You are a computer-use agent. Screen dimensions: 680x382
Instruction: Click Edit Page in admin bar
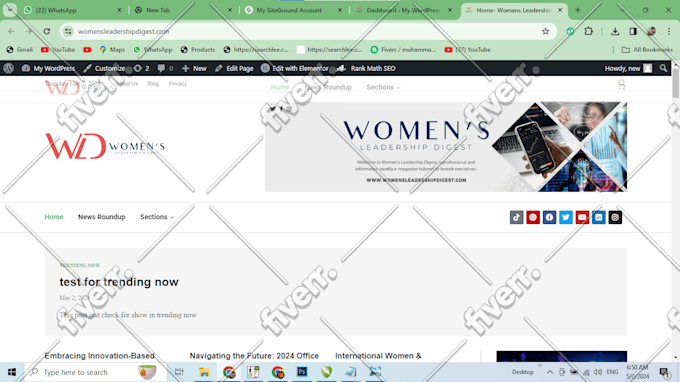[x=234, y=68]
